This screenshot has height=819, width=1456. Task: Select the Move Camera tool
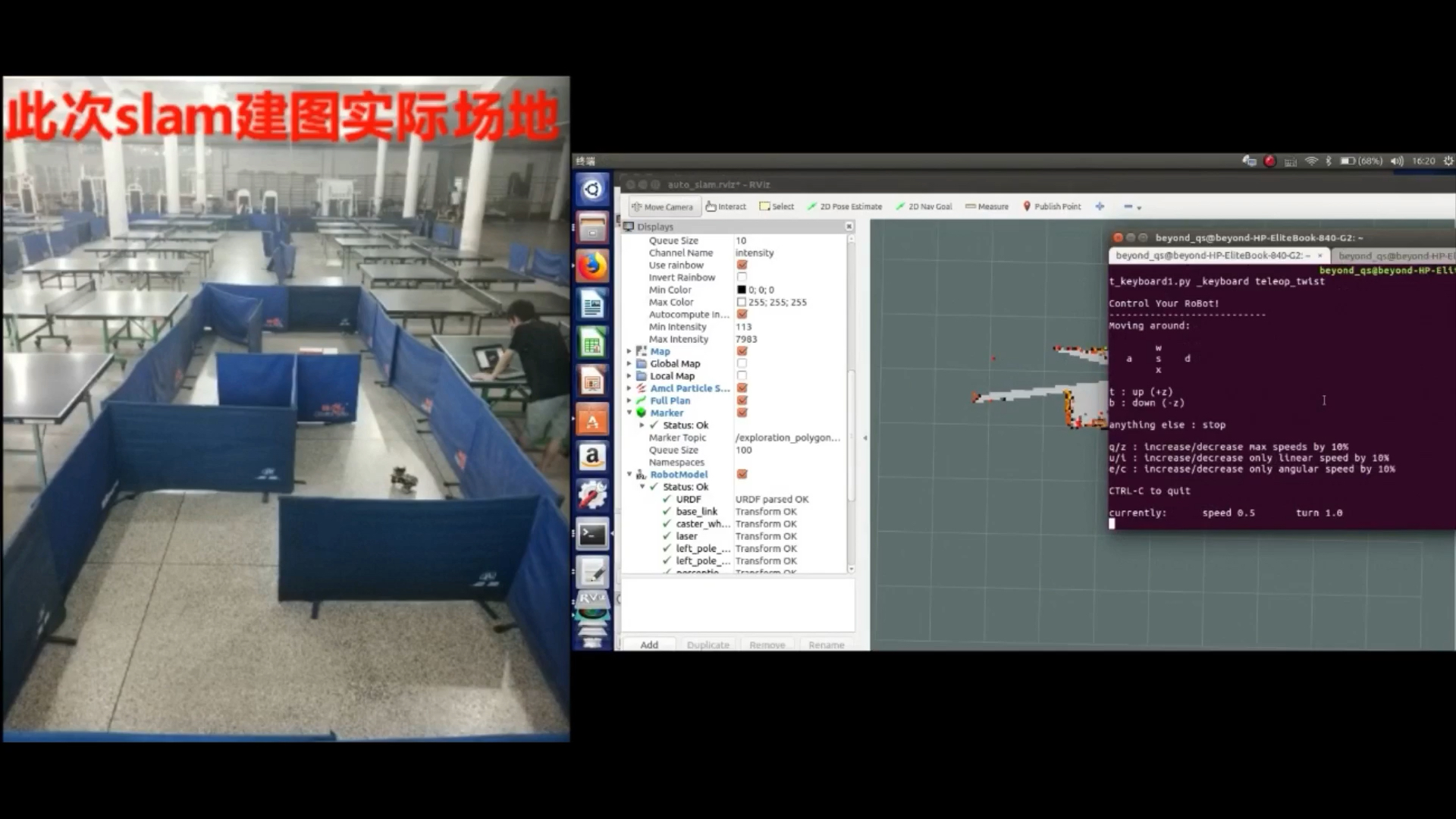click(662, 206)
